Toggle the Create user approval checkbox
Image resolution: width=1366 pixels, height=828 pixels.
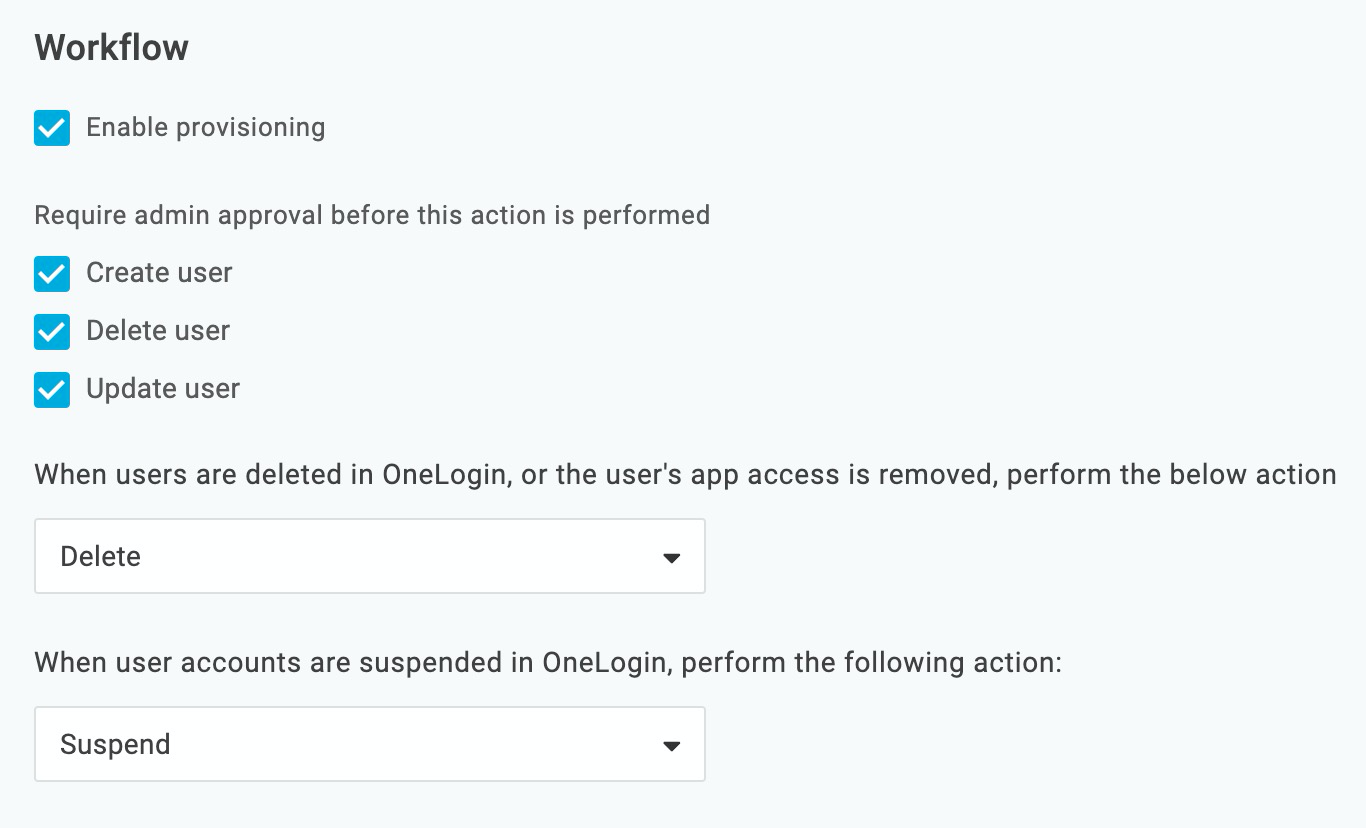[x=52, y=273]
